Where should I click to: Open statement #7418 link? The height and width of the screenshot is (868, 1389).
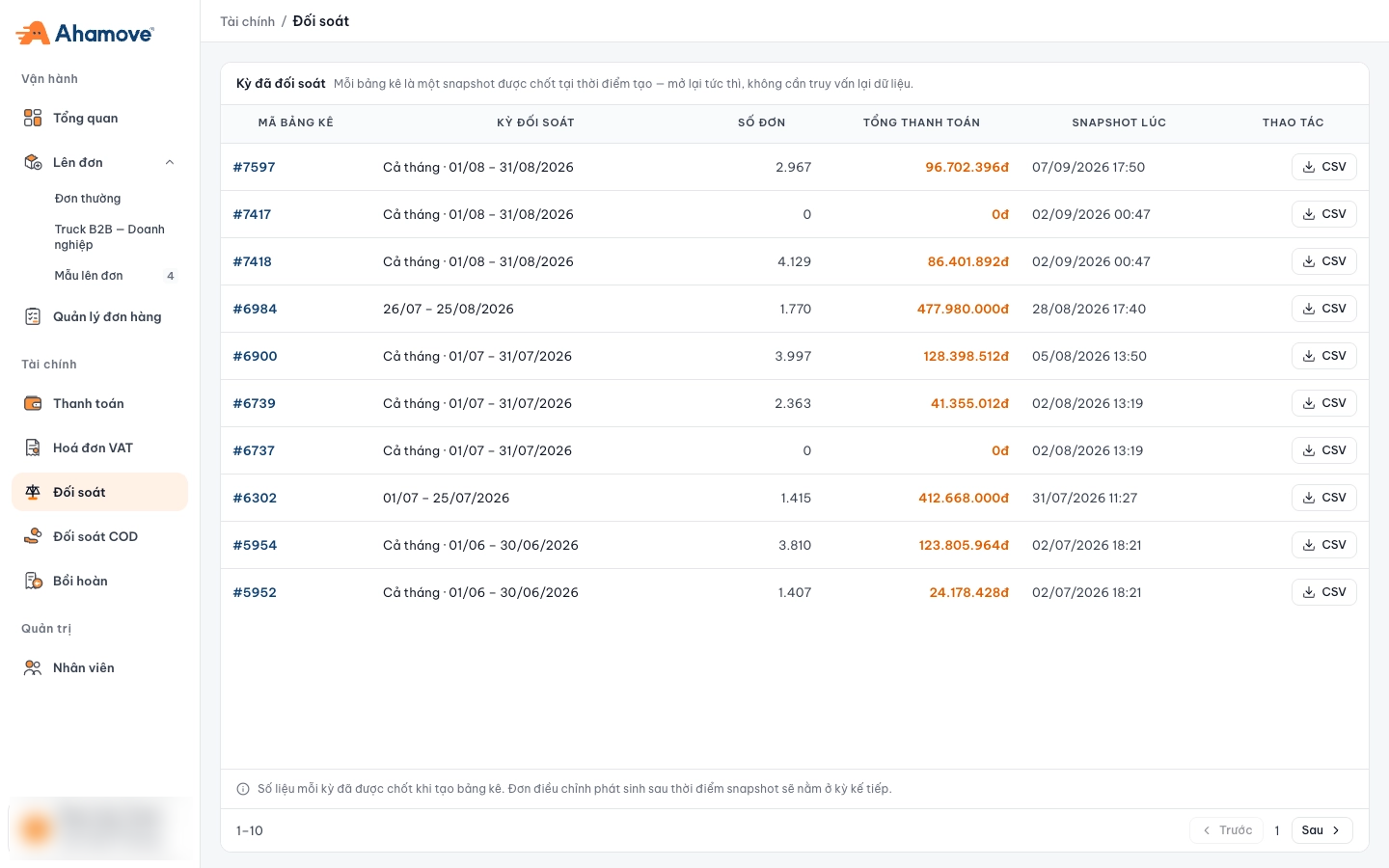[252, 261]
